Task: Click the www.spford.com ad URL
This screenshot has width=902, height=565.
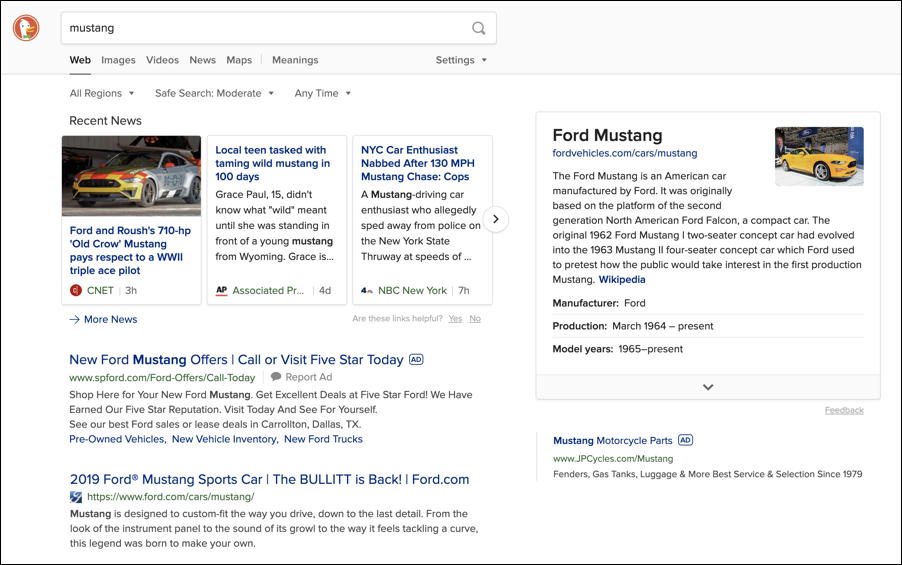Action: (162, 377)
